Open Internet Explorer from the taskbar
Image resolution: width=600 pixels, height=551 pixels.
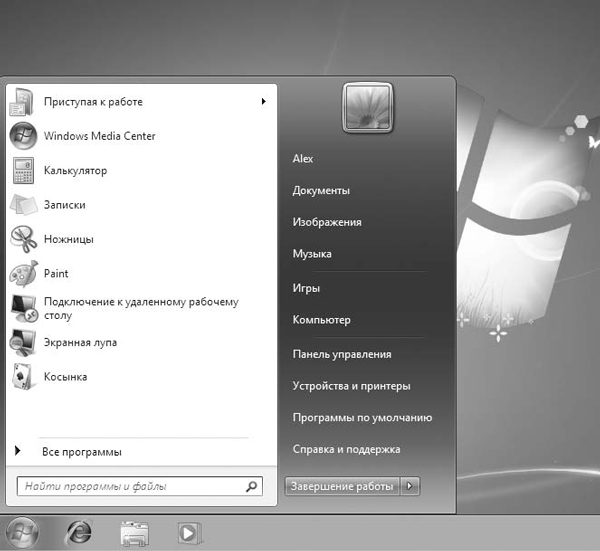click(x=79, y=533)
